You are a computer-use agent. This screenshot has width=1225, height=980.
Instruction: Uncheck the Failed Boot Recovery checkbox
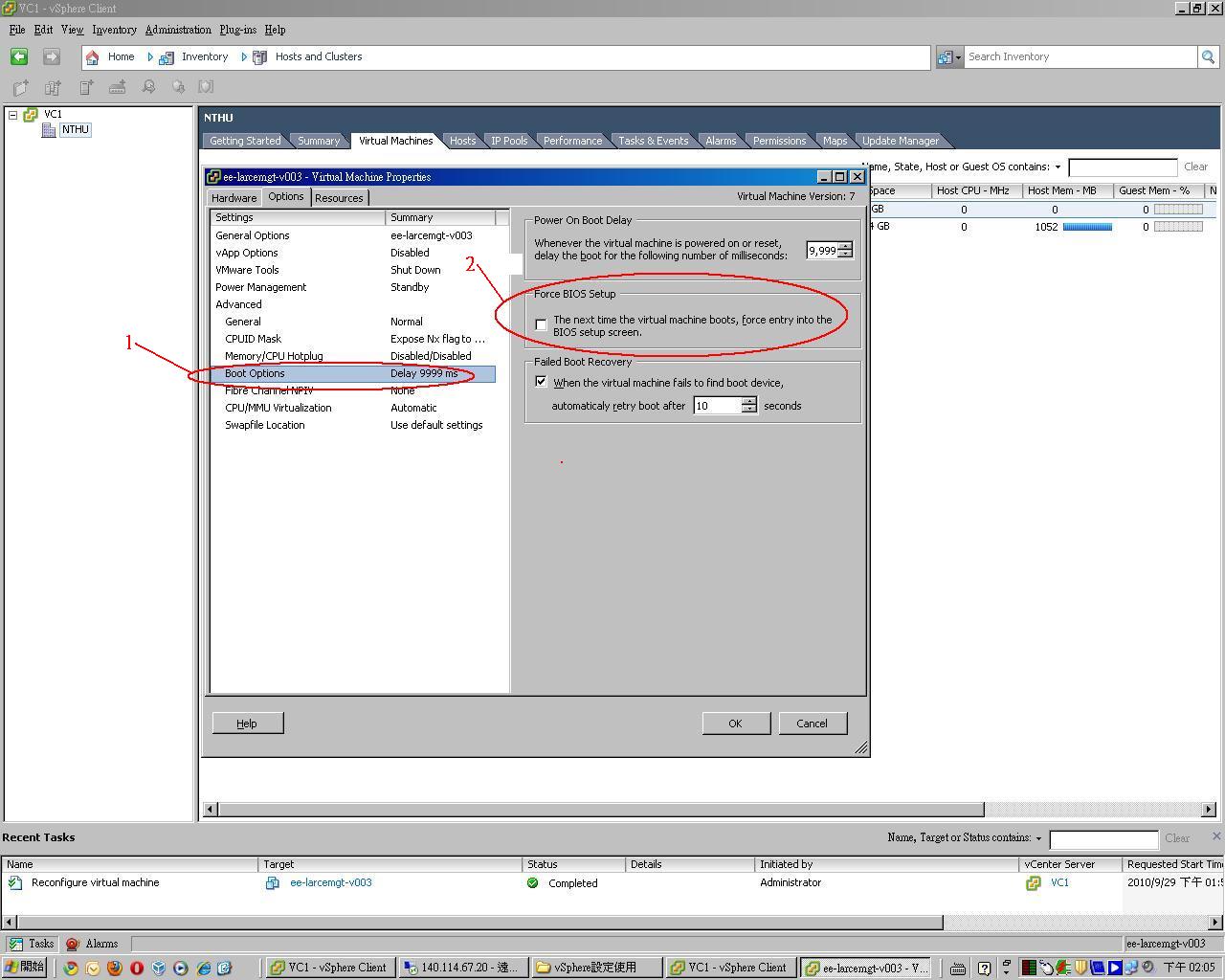[x=542, y=382]
